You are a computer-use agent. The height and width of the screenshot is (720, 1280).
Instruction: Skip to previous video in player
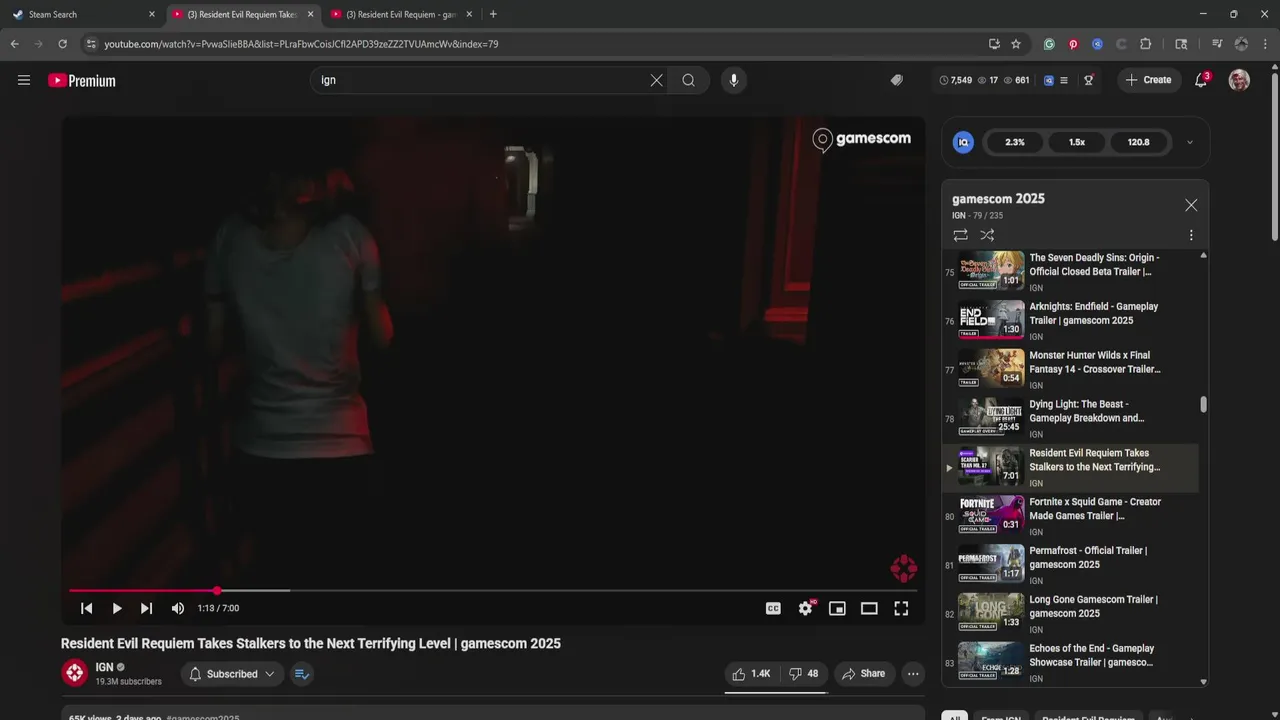[x=87, y=608]
